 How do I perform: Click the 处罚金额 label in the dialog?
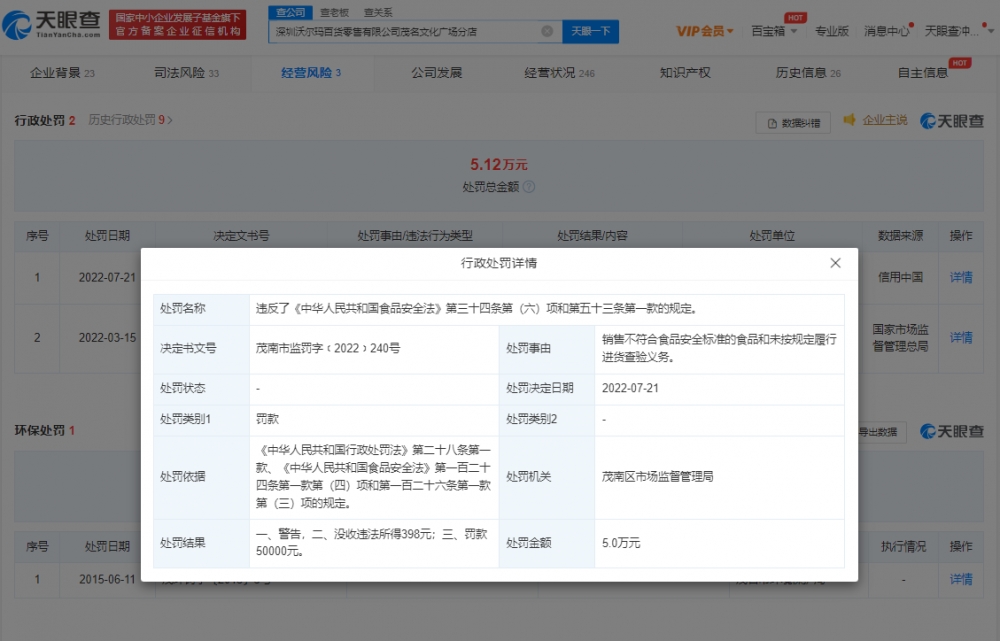pyautogui.click(x=529, y=543)
